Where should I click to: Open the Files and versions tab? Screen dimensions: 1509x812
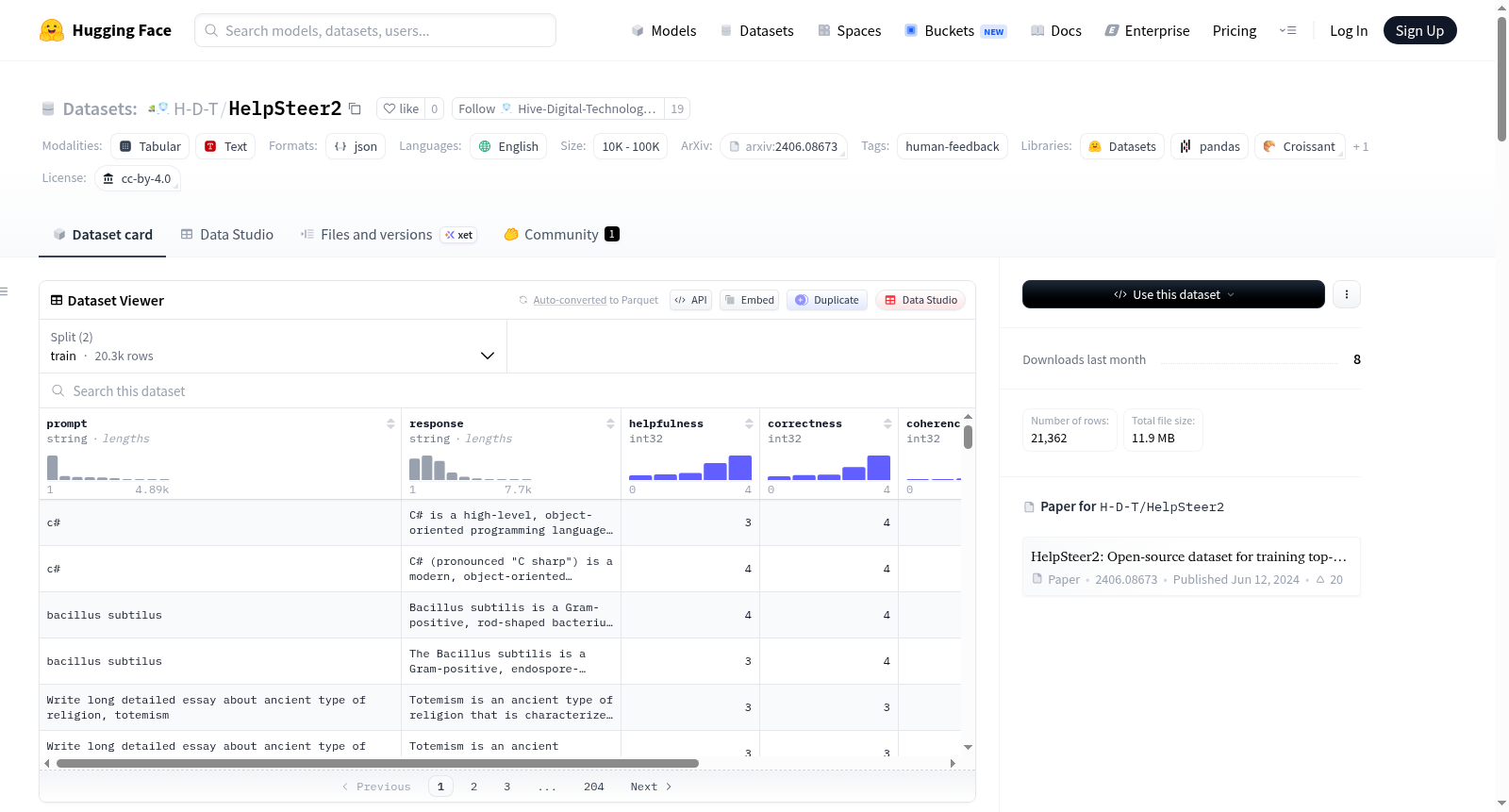[x=388, y=235]
